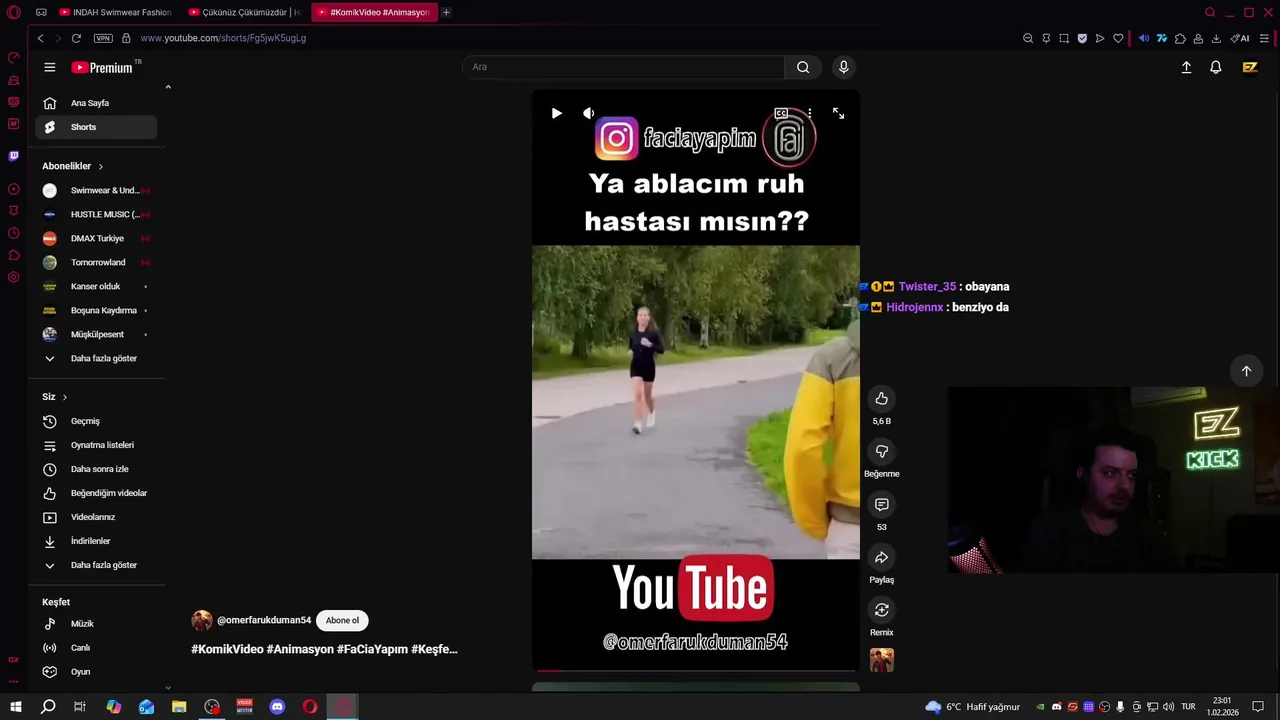Open Daha sonra izle list

[96, 469]
